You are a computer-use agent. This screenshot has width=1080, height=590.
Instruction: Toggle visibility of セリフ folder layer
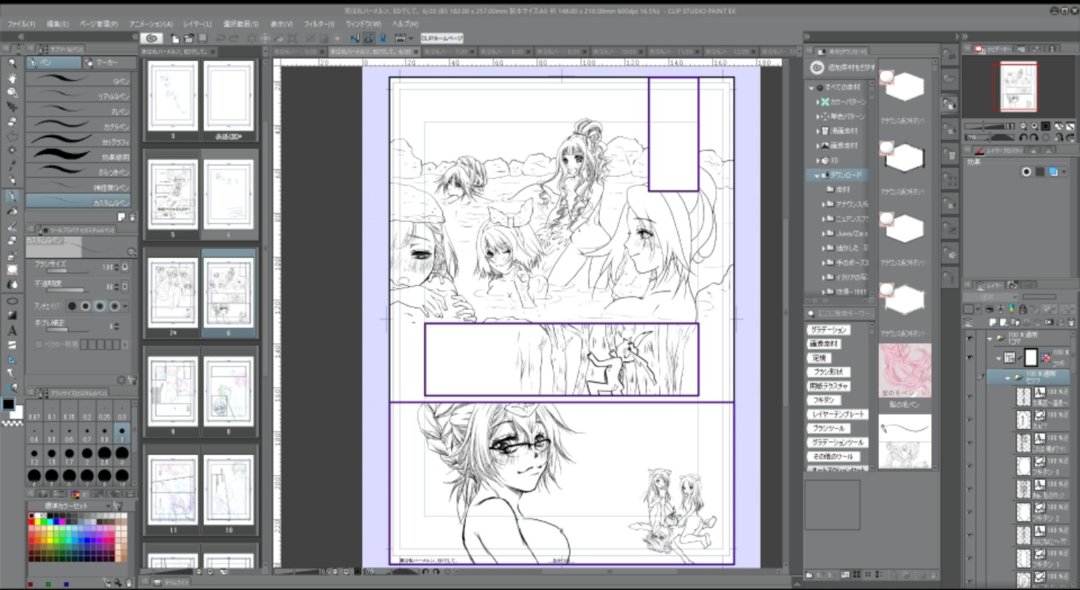coord(970,378)
